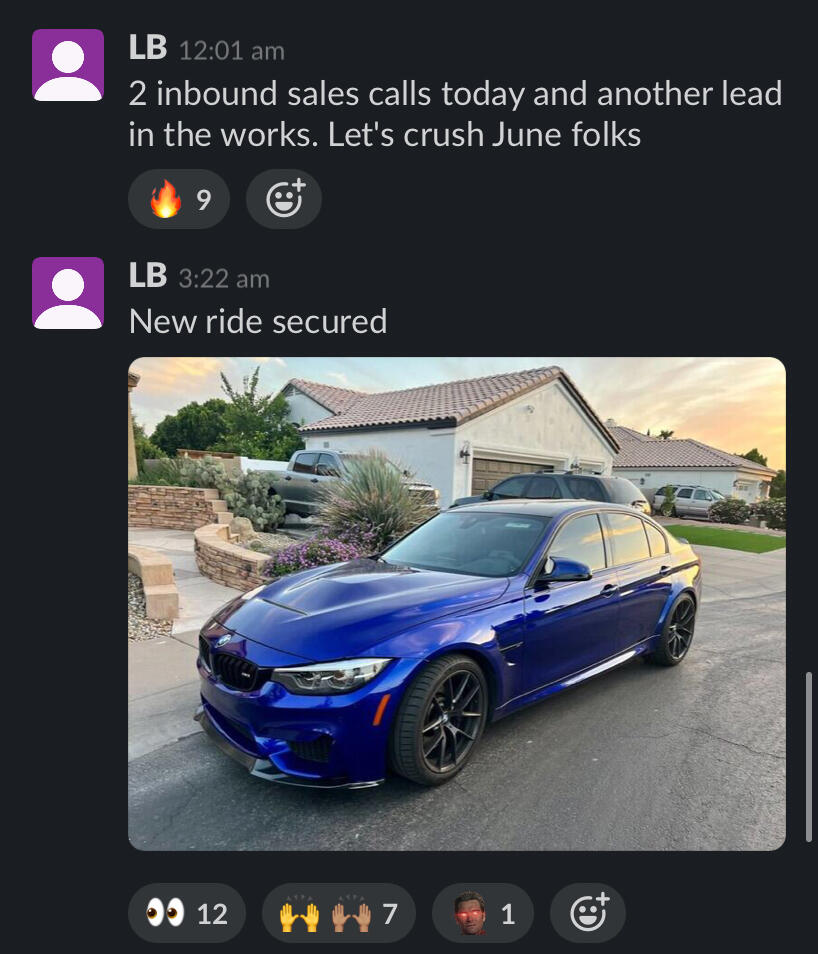The width and height of the screenshot is (818, 954).
Task: Click the laser-eyes custom emoji reaction
Action: pyautogui.click(x=483, y=913)
